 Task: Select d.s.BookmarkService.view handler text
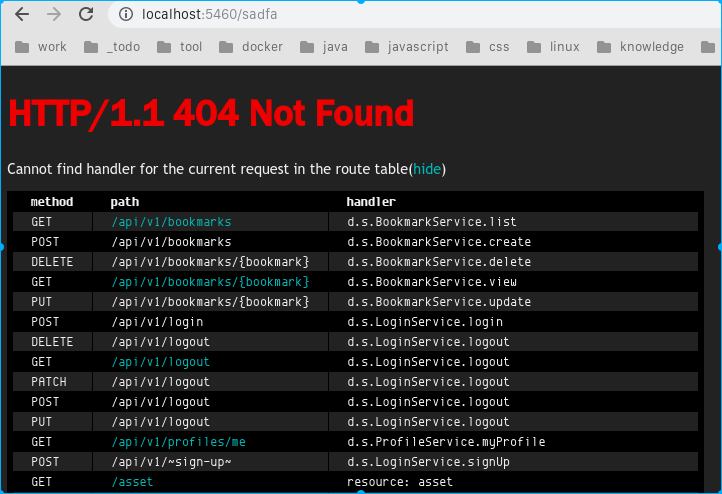coord(432,282)
